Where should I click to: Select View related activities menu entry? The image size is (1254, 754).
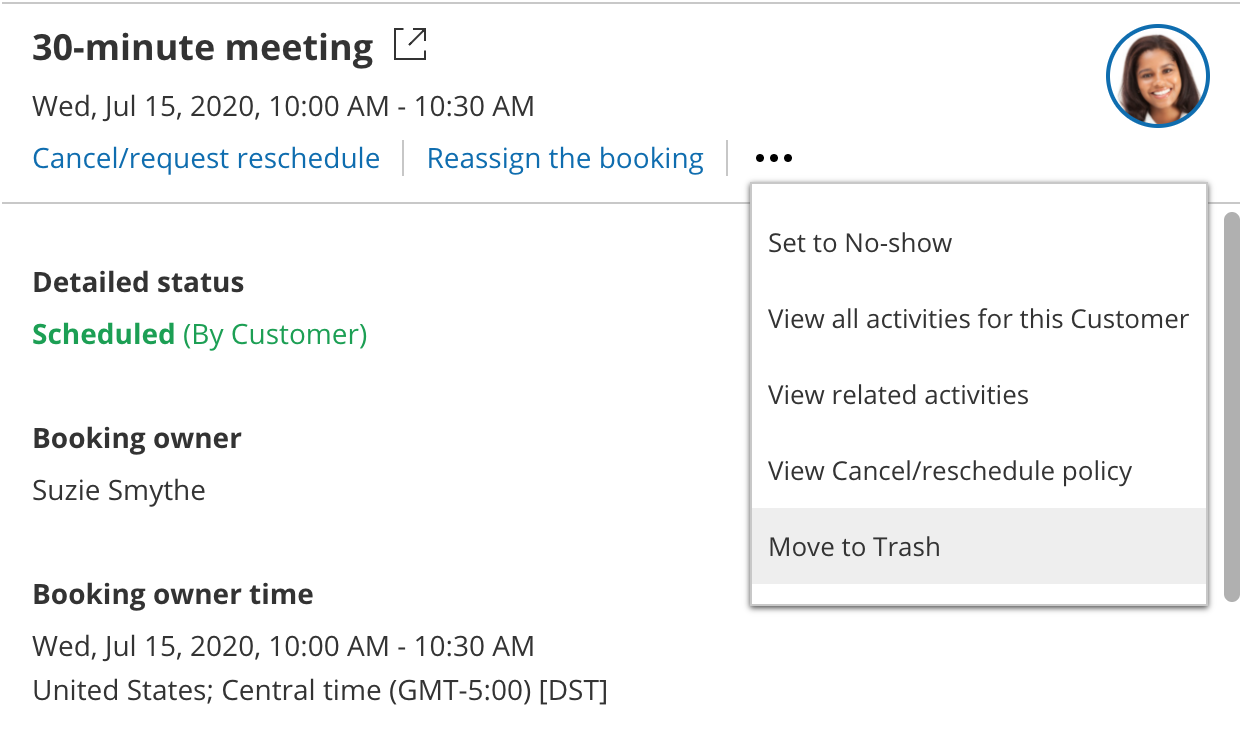click(898, 395)
